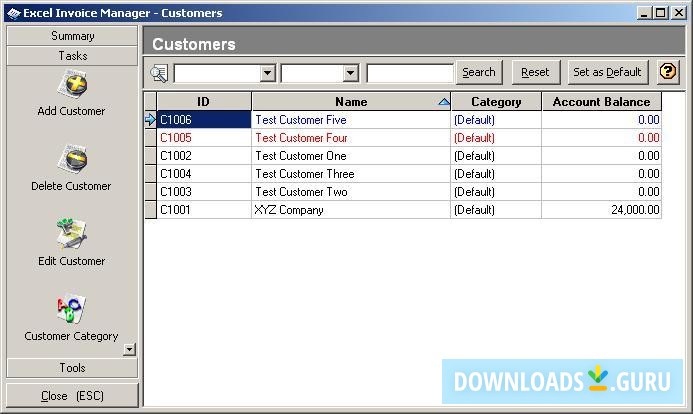Open the Tools section
The height and width of the screenshot is (414, 693).
72,368
